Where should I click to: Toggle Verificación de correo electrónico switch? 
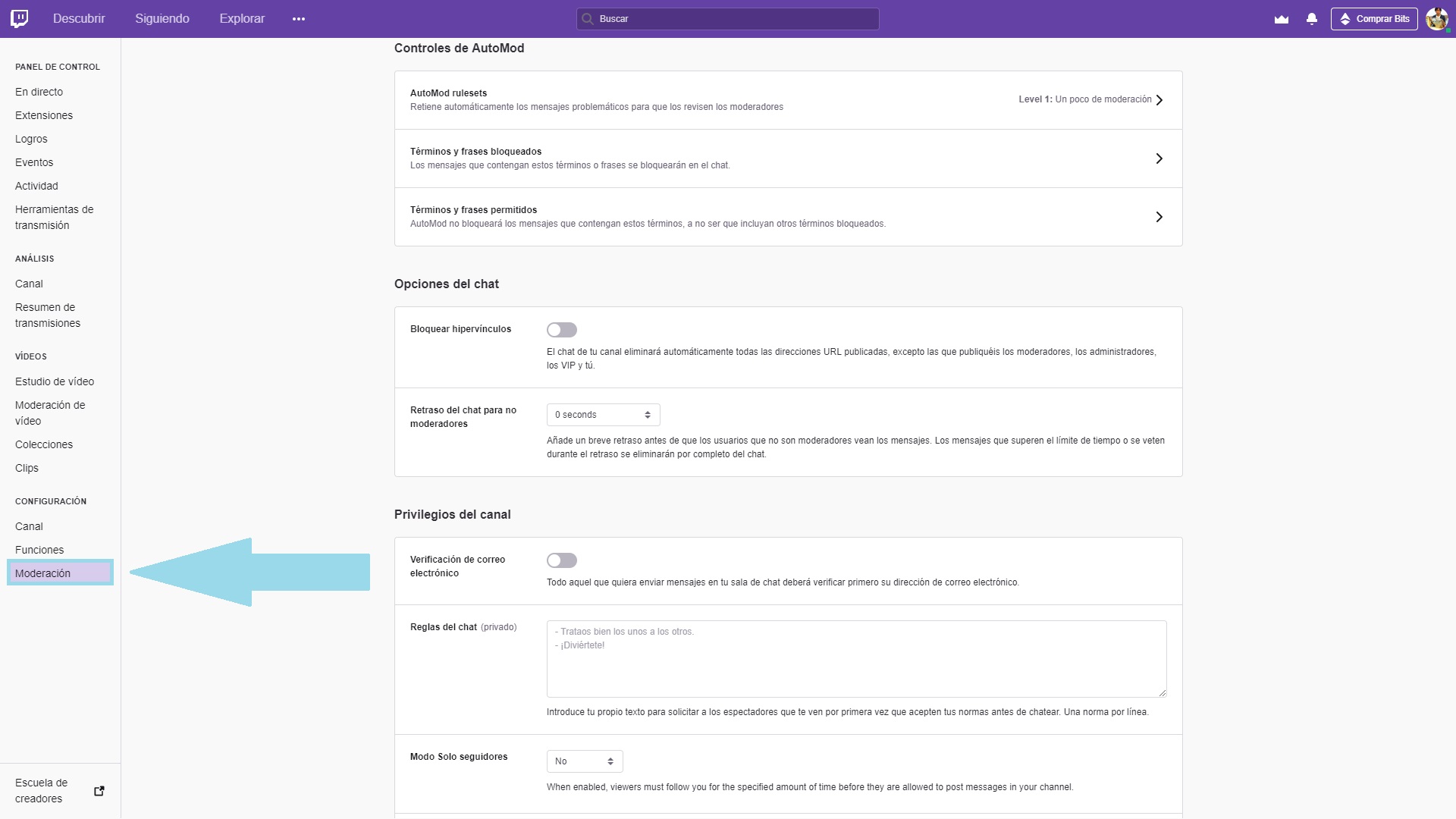click(x=562, y=560)
